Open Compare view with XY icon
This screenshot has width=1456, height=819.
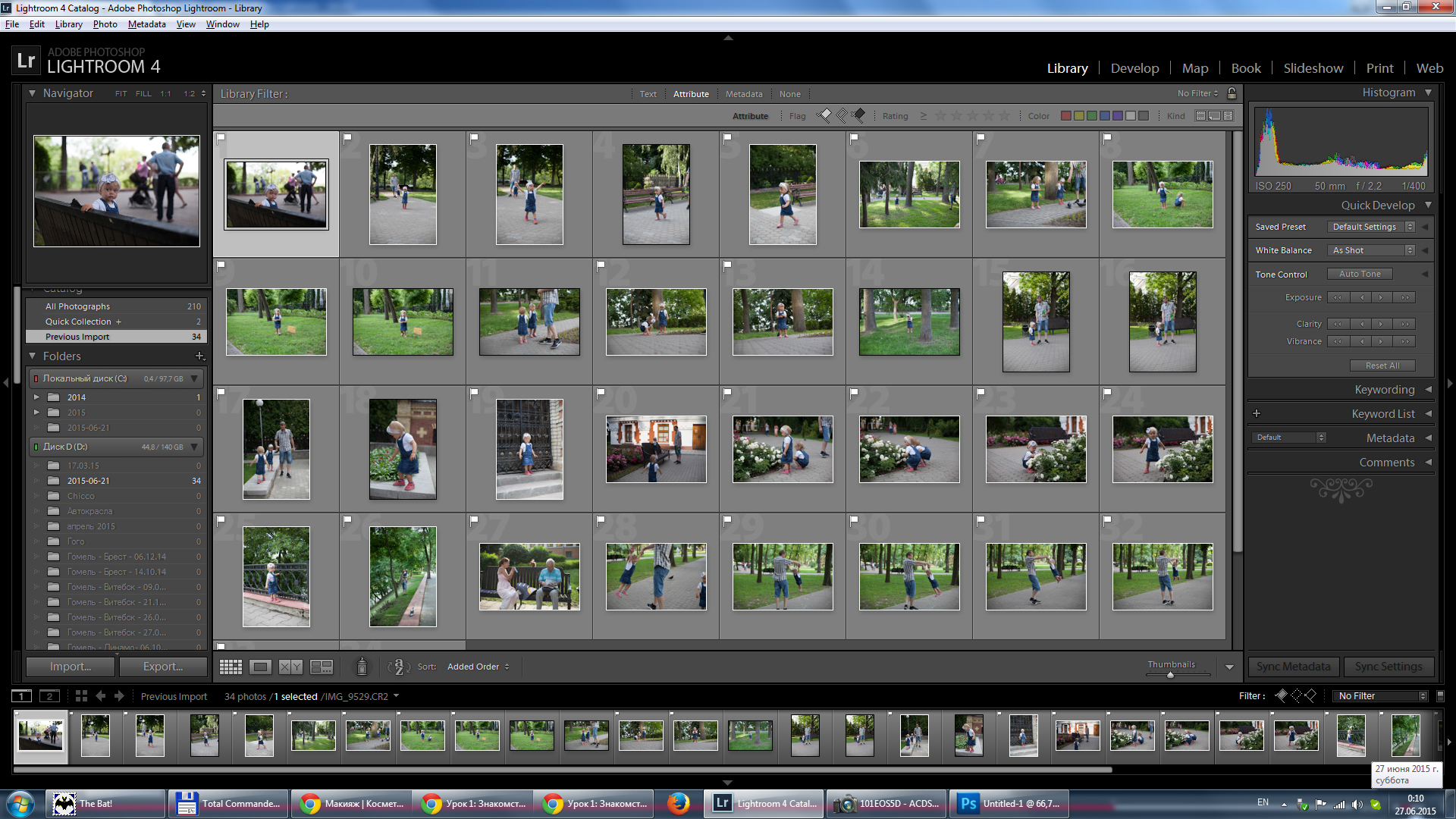(290, 667)
